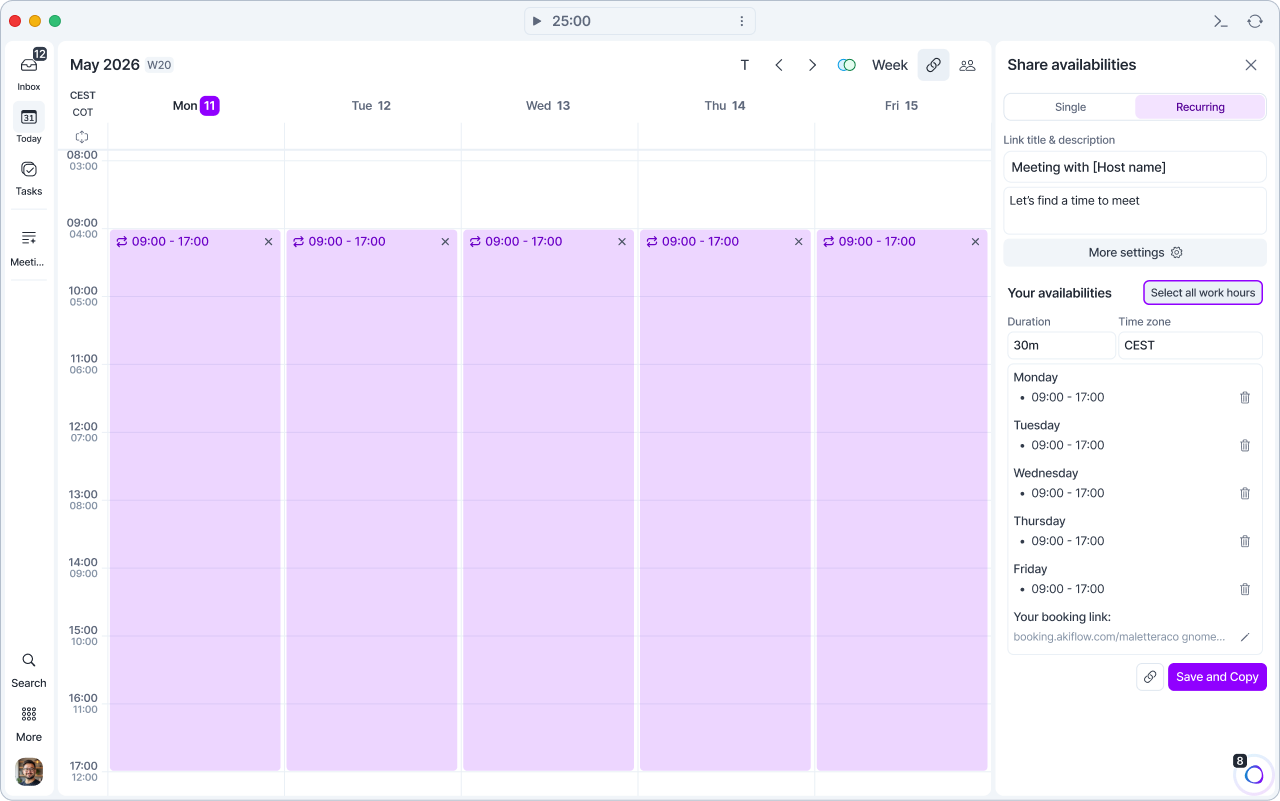This screenshot has height=801, width=1280.
Task: Delete Thursday's 09:00 - 17:00 slot
Action: [x=1245, y=541]
